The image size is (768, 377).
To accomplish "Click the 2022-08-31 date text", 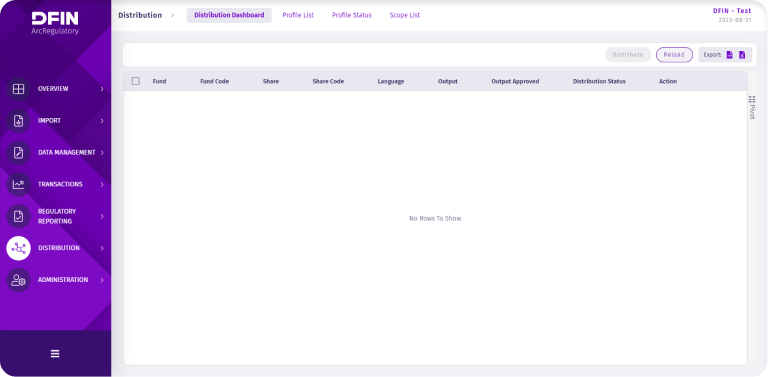I will pyautogui.click(x=735, y=20).
